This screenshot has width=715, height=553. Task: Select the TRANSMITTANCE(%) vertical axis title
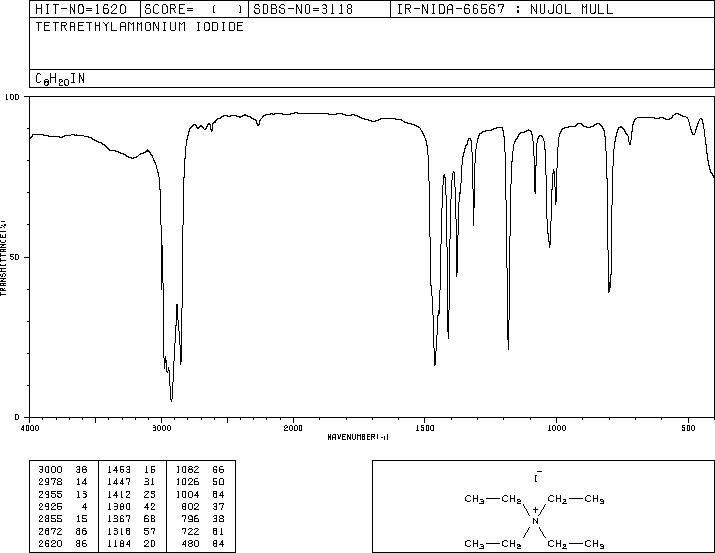click(3, 258)
